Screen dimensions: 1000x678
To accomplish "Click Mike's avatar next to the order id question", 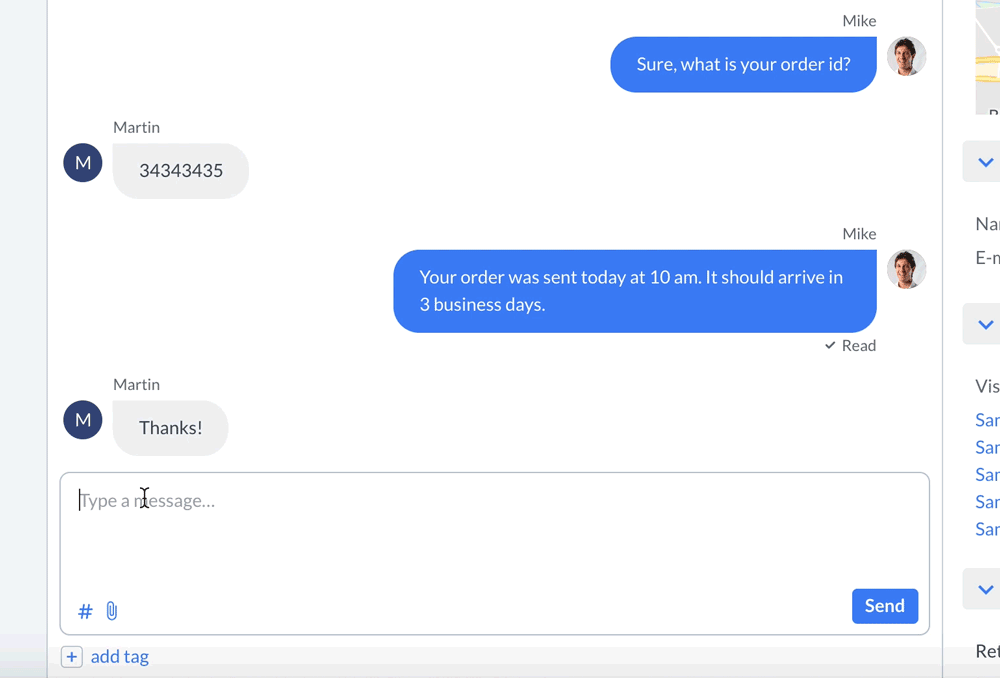I will [907, 58].
